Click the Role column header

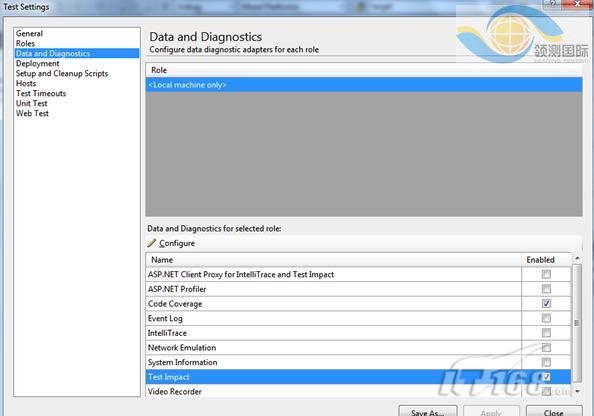point(364,70)
